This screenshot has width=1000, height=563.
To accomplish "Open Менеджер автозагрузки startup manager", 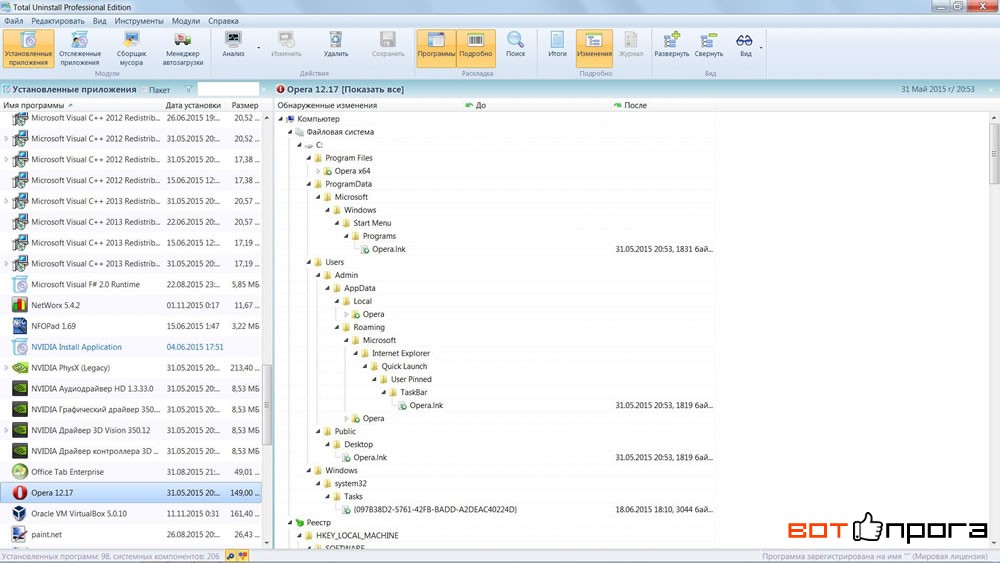I will coord(182,48).
